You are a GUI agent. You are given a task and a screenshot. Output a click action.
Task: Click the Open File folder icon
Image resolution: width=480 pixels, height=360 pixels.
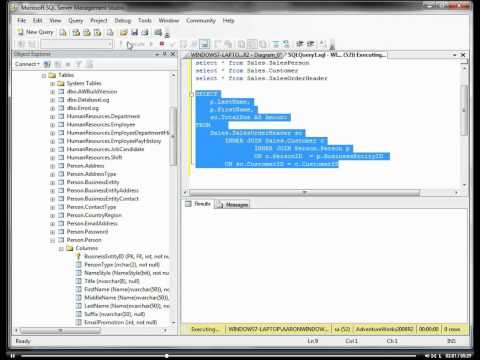coord(124,32)
